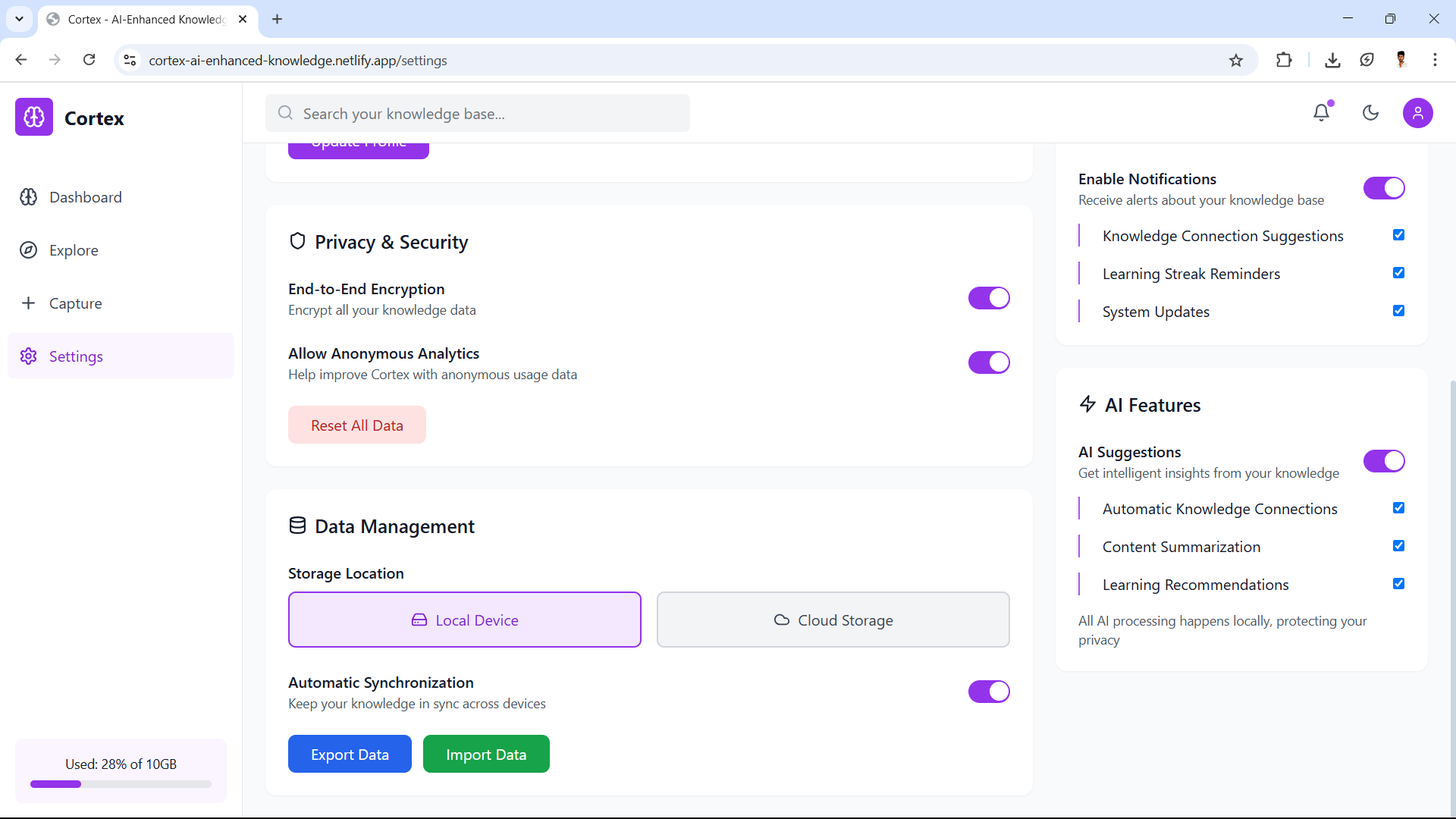Open the user profile avatar
The width and height of the screenshot is (1456, 819).
click(1417, 113)
